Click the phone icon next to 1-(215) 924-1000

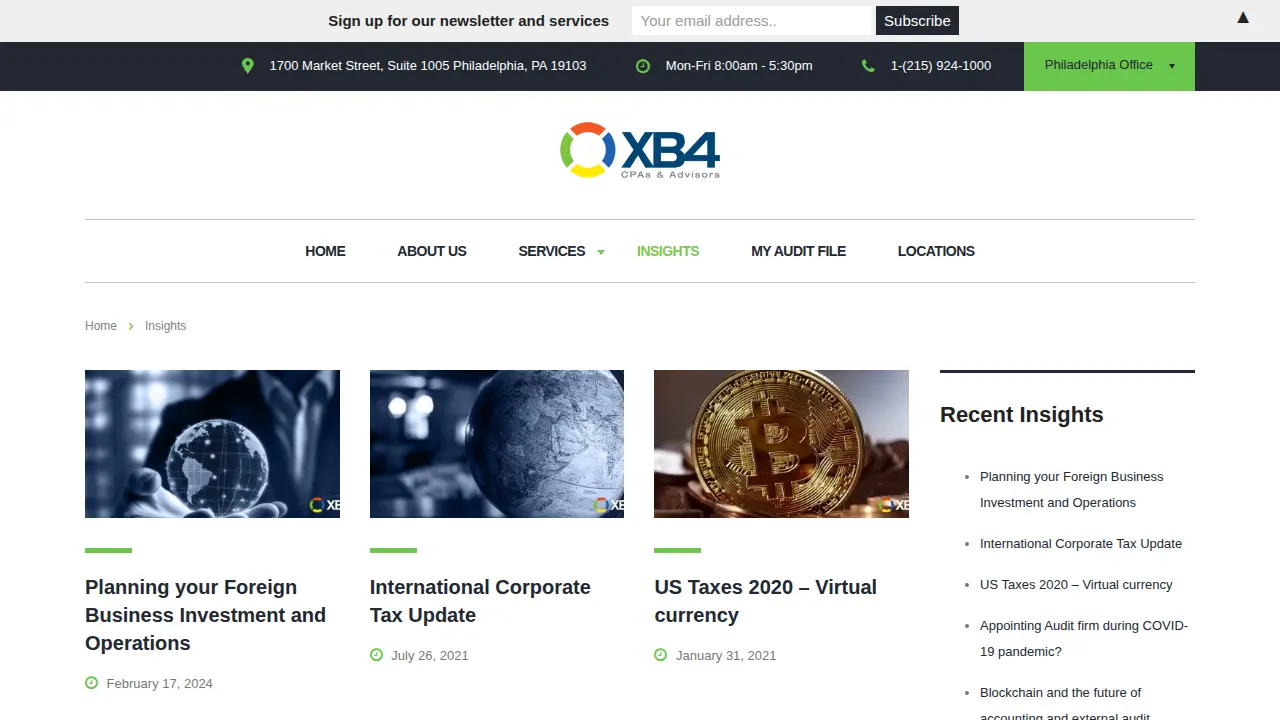point(868,66)
